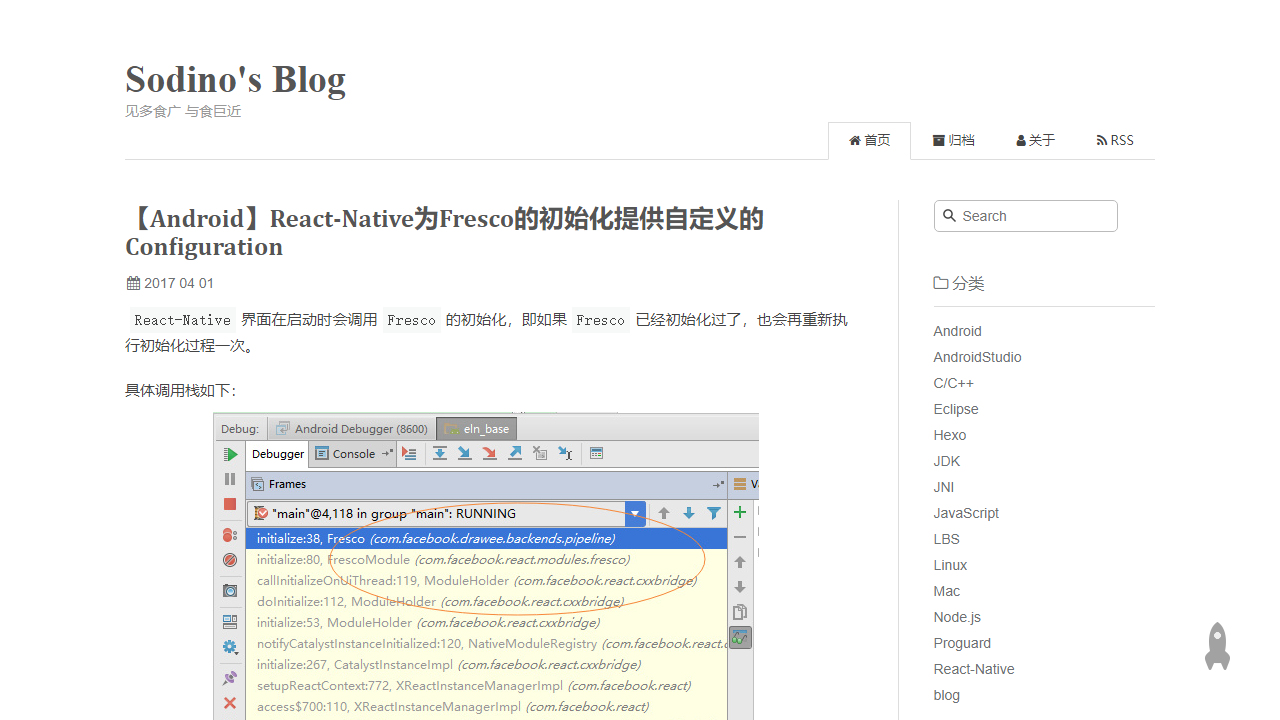The height and width of the screenshot is (720, 1280).
Task: Open the 关于 tab
Action: click(1036, 140)
